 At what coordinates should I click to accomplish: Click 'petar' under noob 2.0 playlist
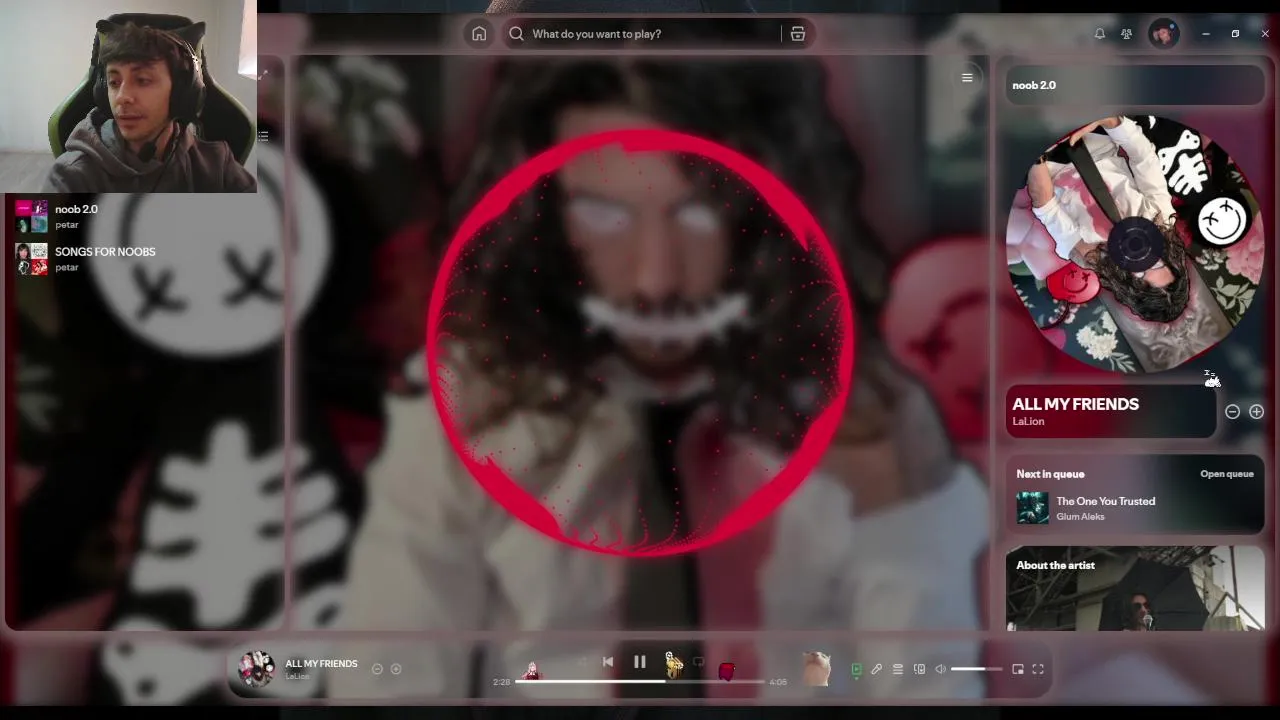[x=67, y=225]
